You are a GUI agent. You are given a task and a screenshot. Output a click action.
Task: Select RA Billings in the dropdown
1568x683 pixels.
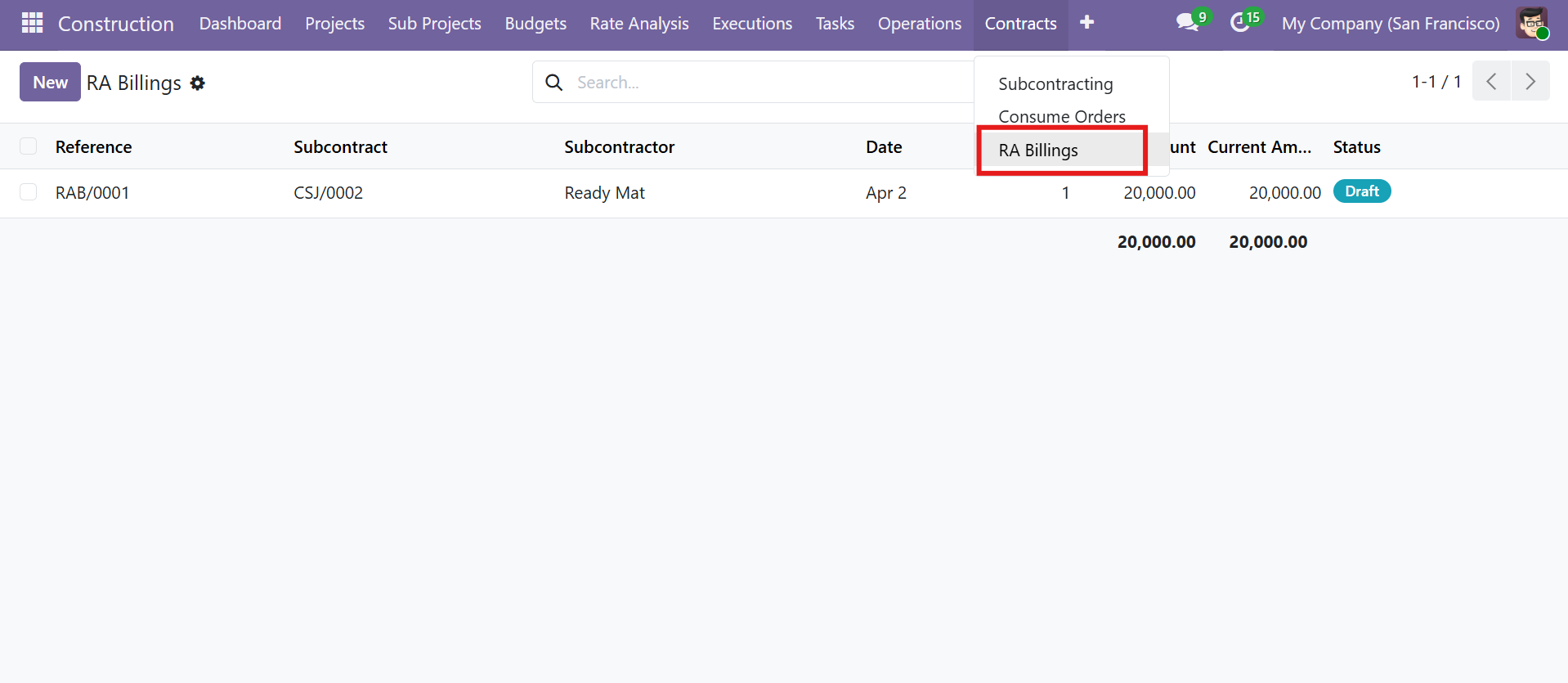pos(1038,151)
